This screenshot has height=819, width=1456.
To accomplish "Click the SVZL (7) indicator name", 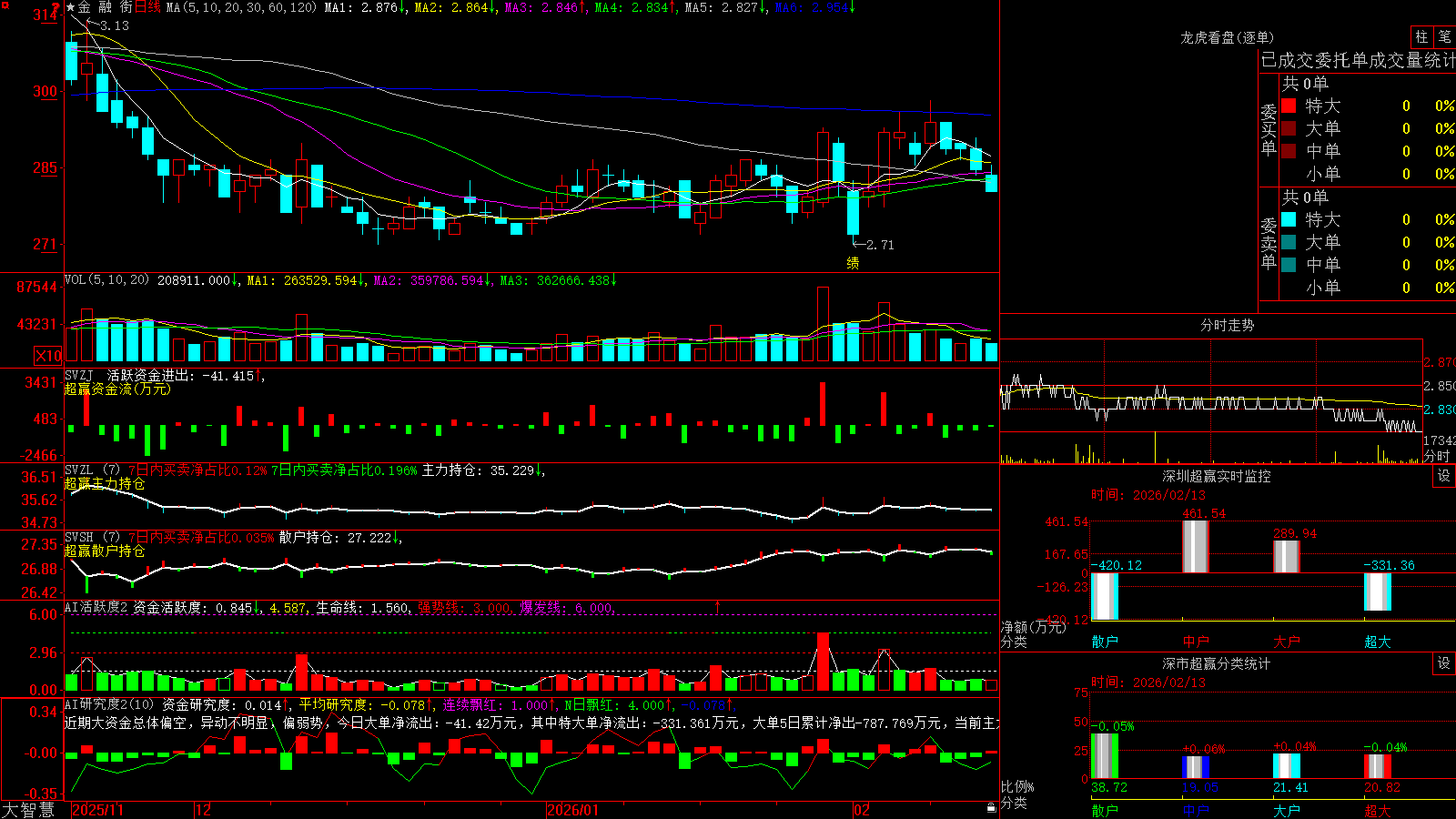I will pyautogui.click(x=92, y=470).
